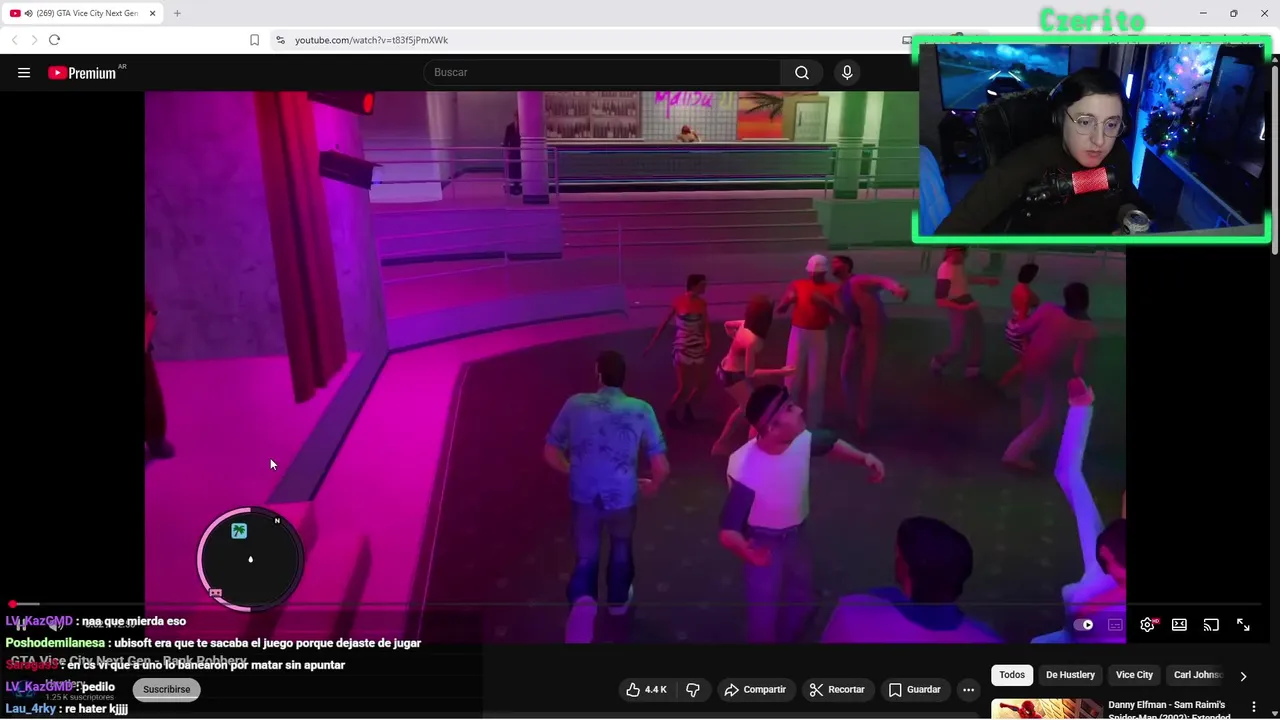Clip the video with Recortar
Screen dimensions: 1280x720
tap(837, 690)
